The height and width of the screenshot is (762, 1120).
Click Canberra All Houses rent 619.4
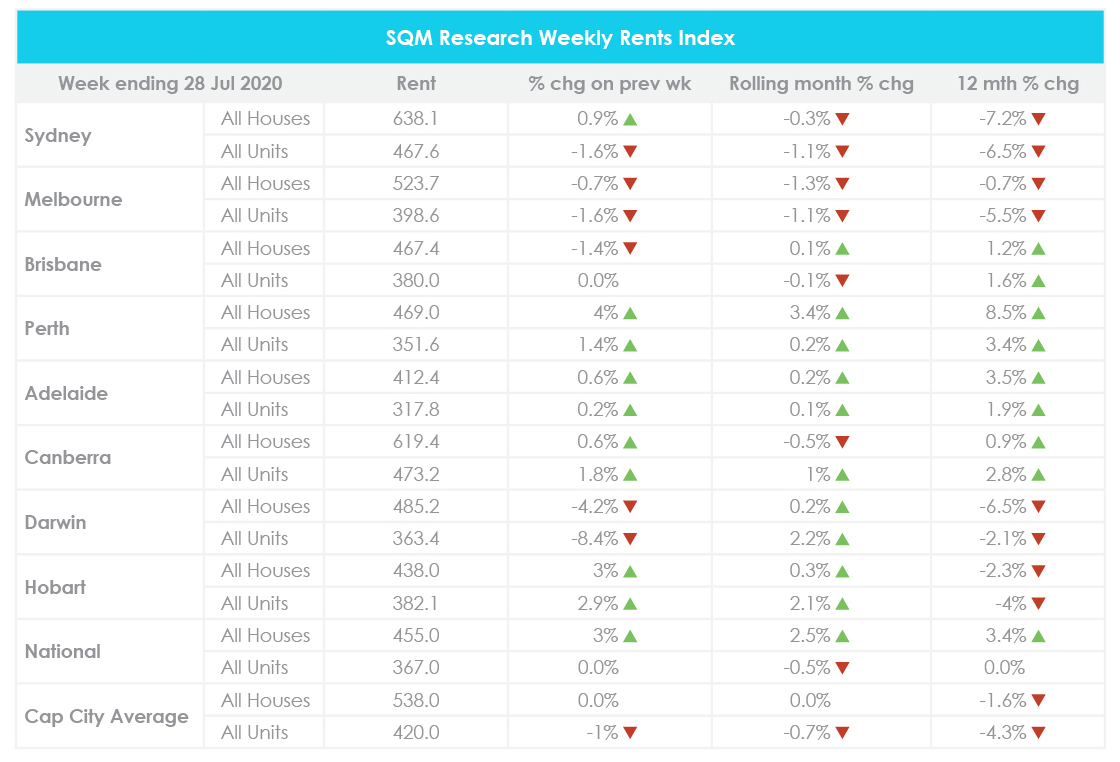[x=416, y=442]
